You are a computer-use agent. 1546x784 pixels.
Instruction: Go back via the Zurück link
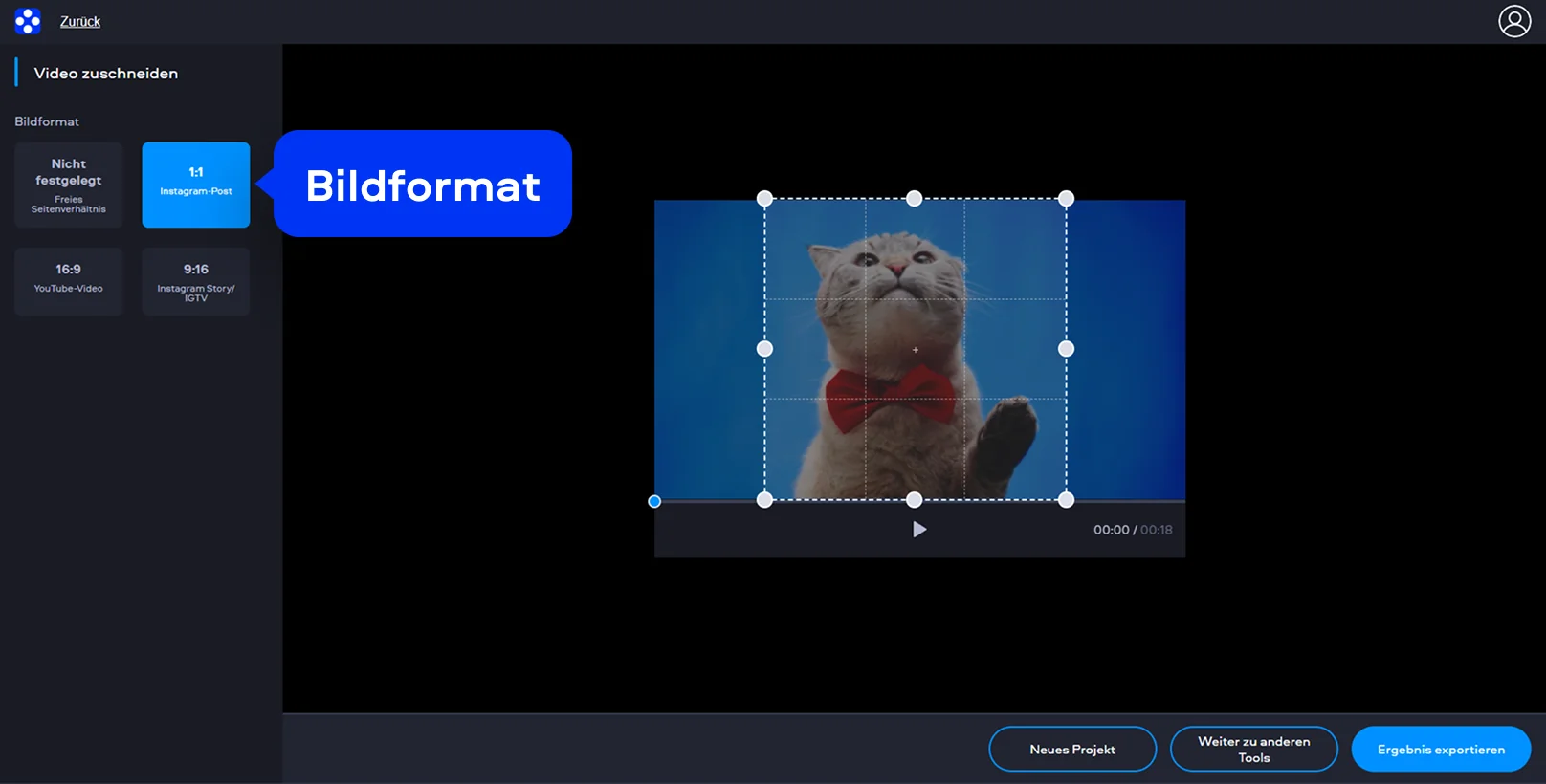(80, 21)
